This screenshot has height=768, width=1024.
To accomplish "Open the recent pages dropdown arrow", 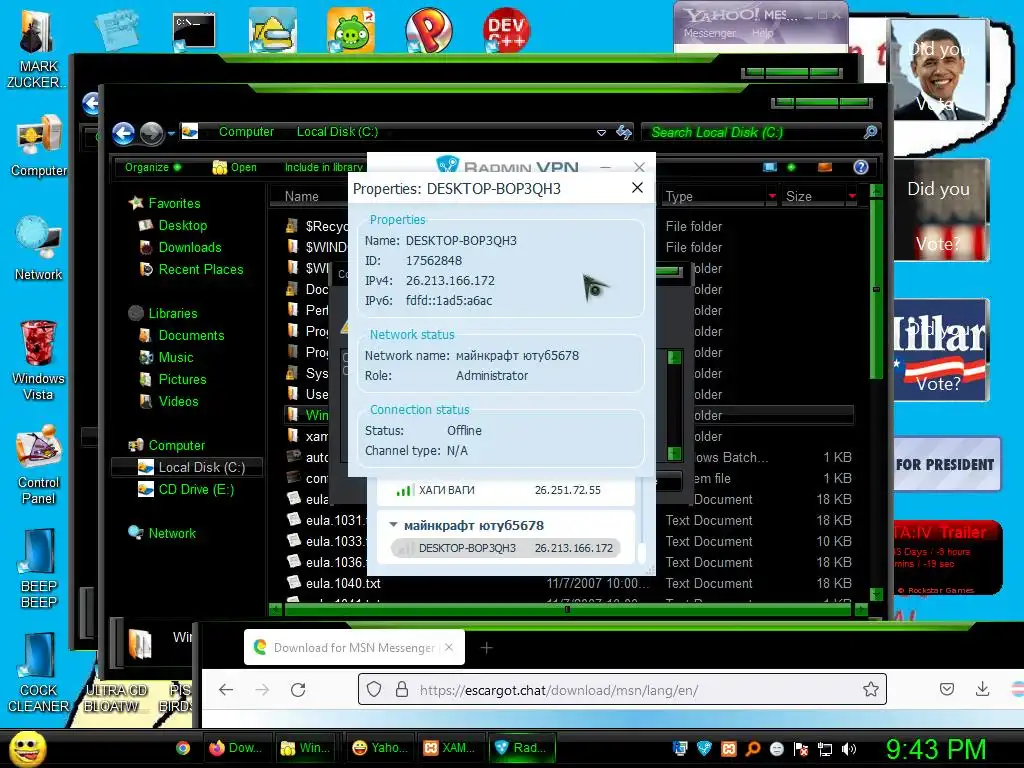I will (x=171, y=133).
